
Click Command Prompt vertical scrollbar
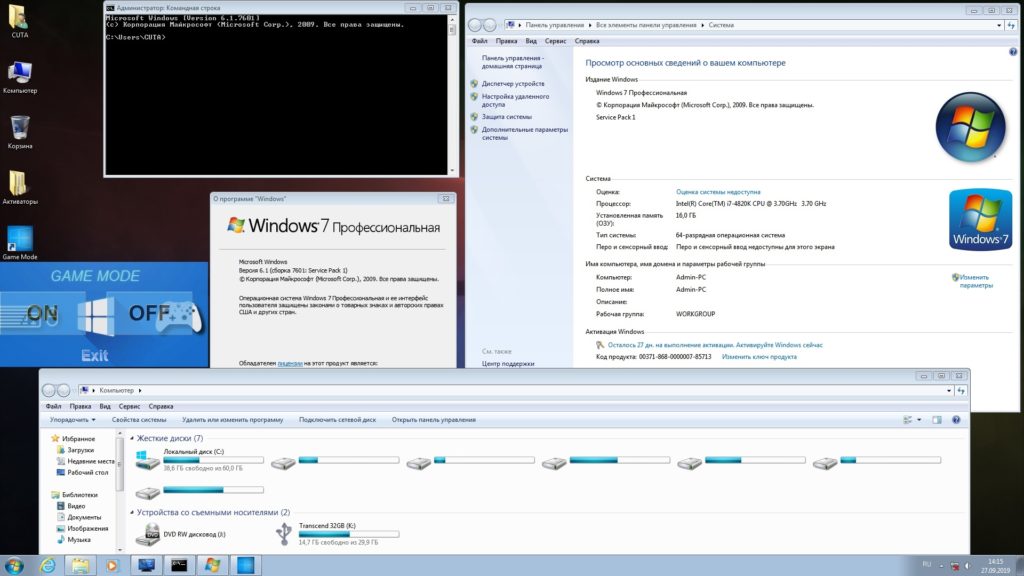click(452, 95)
